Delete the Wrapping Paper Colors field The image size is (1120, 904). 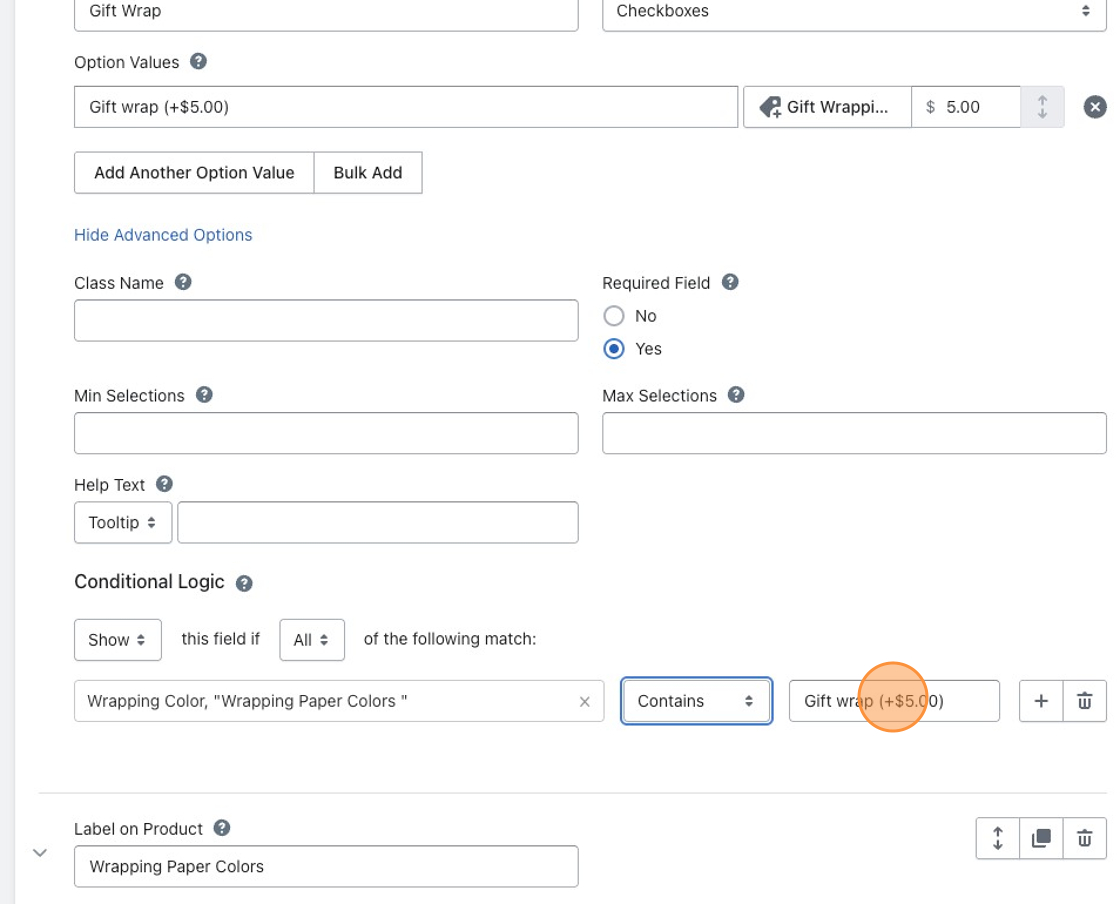point(1084,838)
